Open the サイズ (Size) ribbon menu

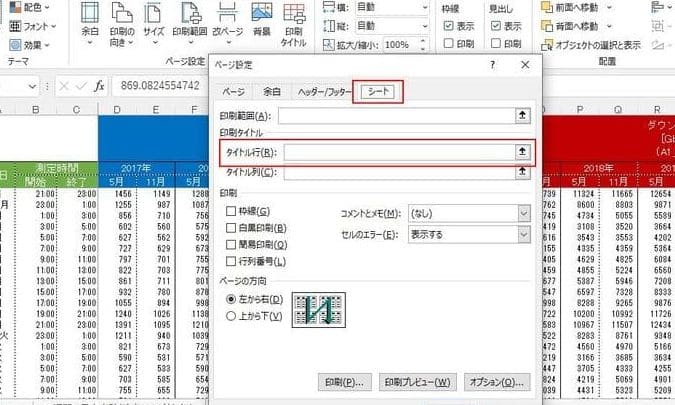[154, 24]
